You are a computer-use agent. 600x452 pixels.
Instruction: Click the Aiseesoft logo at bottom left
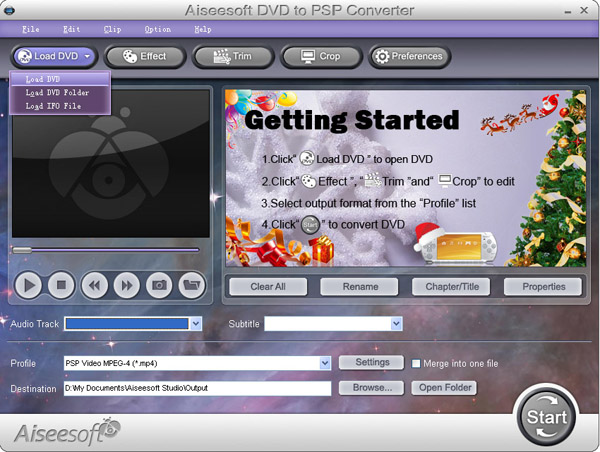[x=67, y=432]
